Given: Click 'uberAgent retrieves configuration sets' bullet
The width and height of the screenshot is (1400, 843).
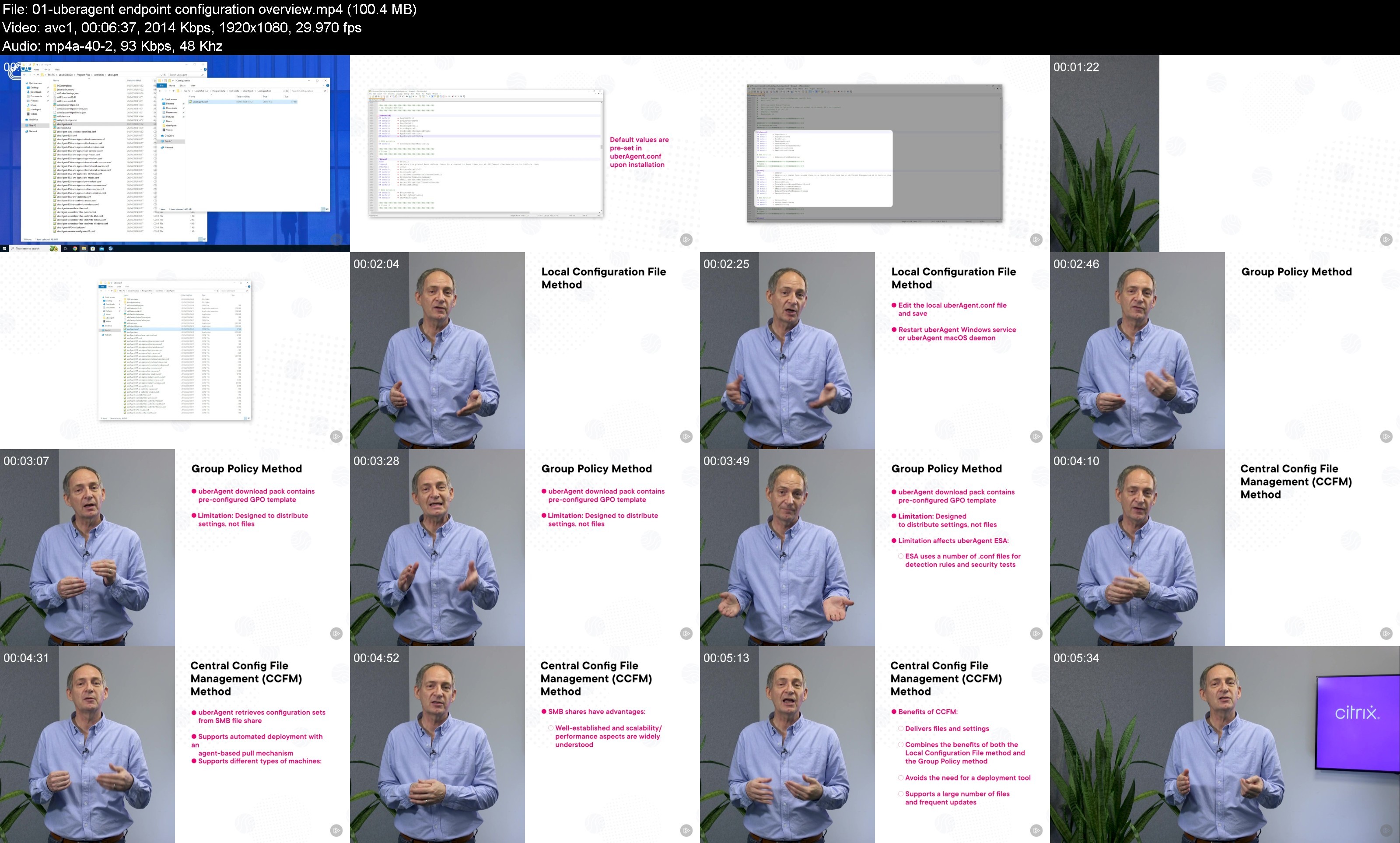Looking at the screenshot, I should [258, 717].
